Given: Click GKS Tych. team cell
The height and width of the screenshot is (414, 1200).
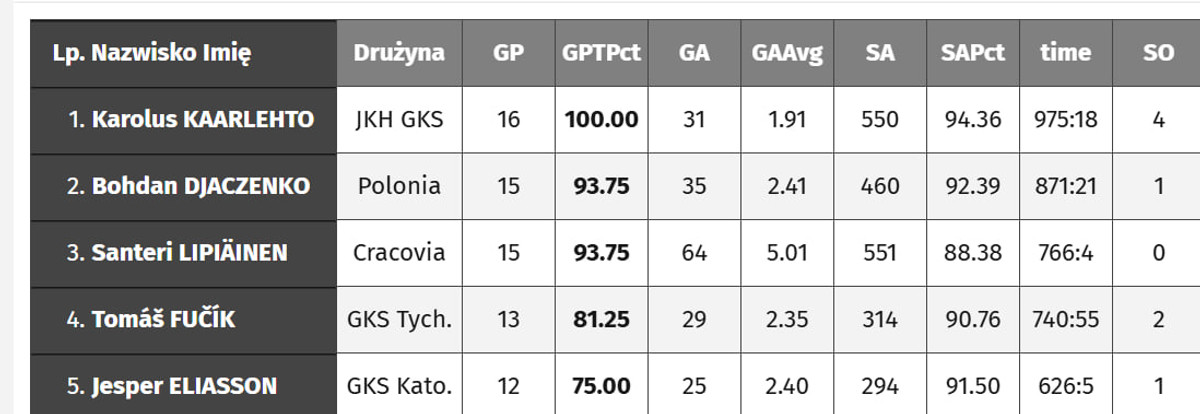Looking at the screenshot, I should 399,320.
